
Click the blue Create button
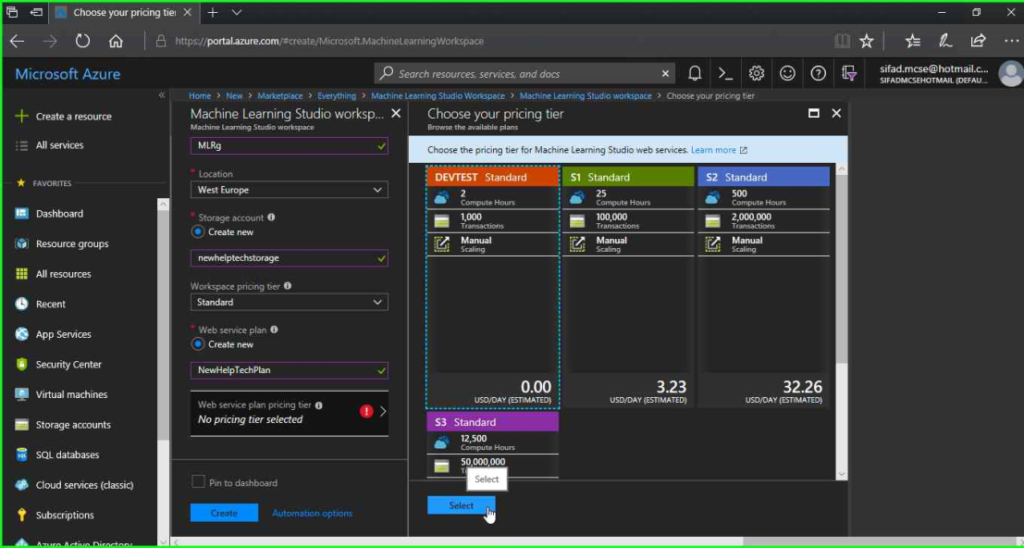click(224, 513)
